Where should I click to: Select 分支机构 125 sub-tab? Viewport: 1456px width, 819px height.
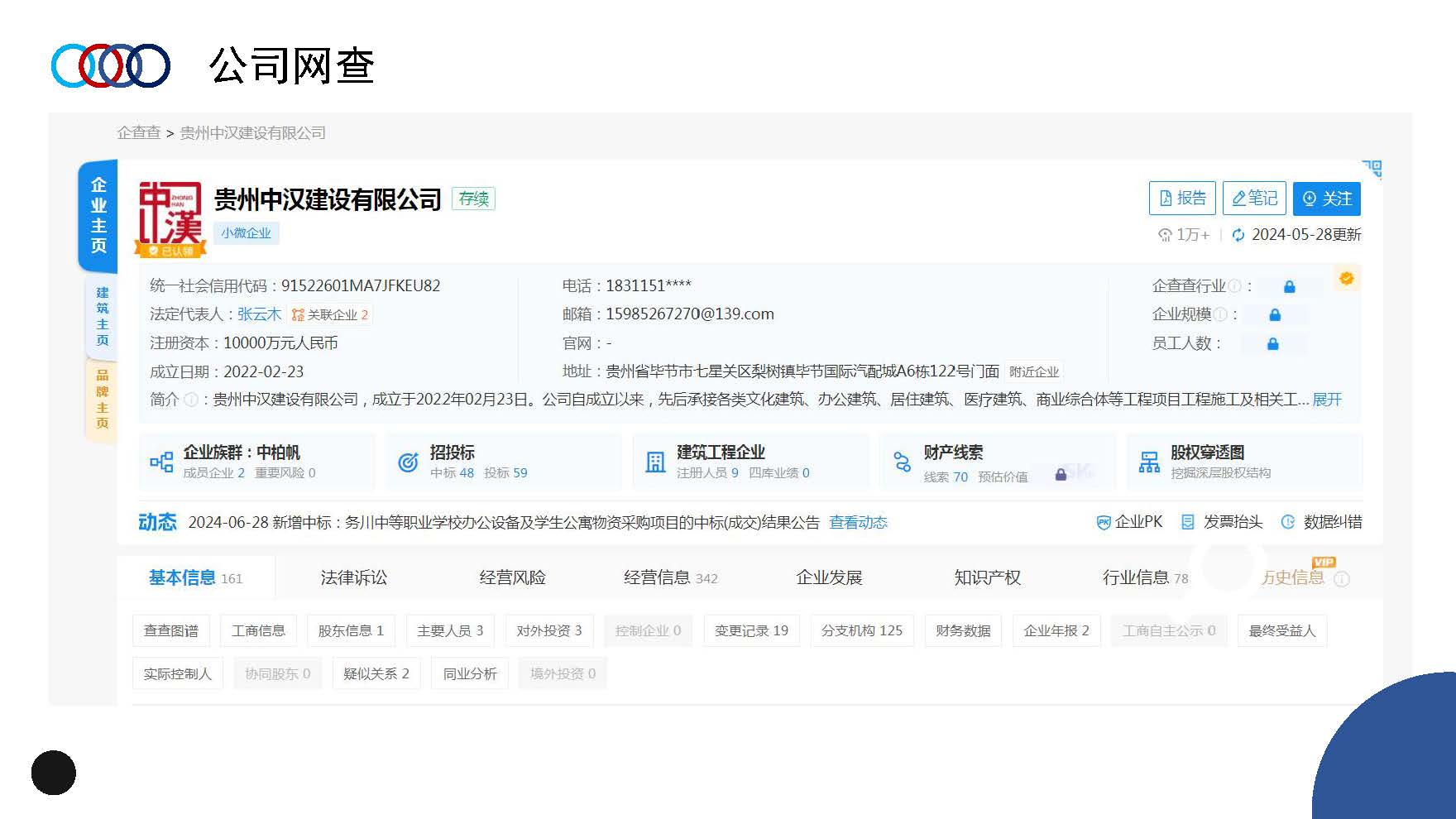pos(862,630)
